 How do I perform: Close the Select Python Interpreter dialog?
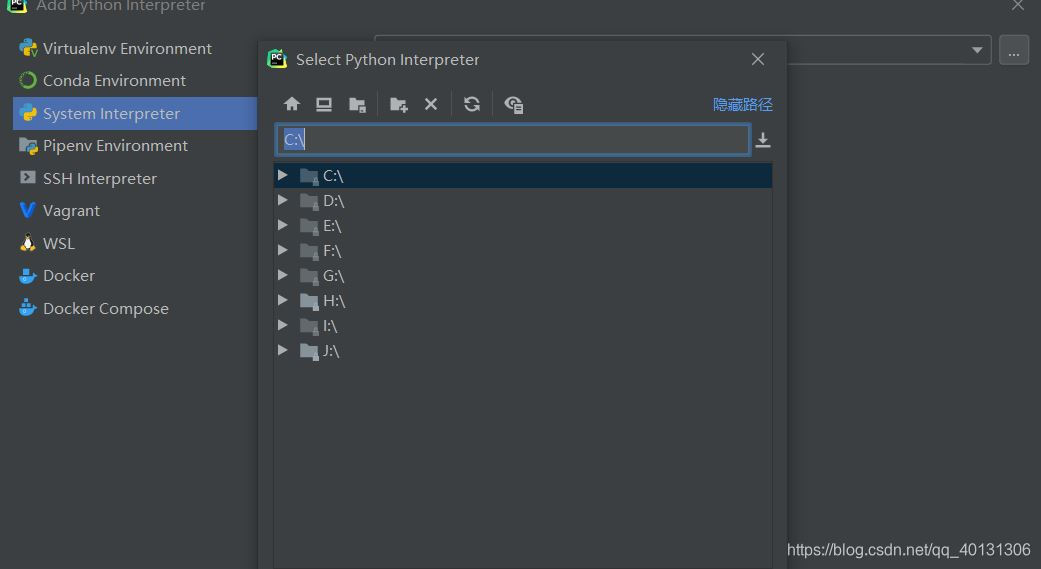(x=758, y=59)
